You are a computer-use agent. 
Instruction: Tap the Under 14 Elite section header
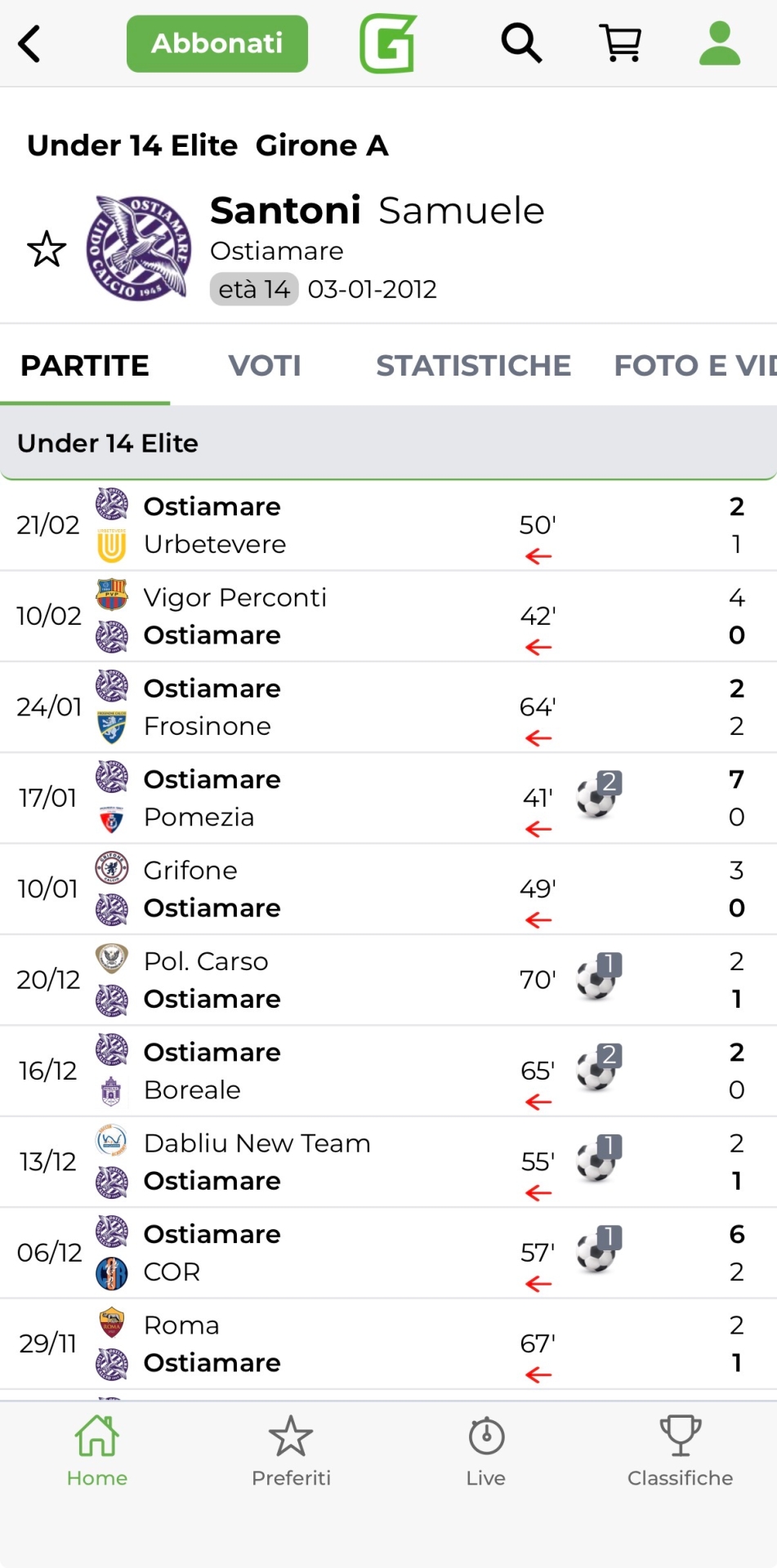tap(388, 443)
